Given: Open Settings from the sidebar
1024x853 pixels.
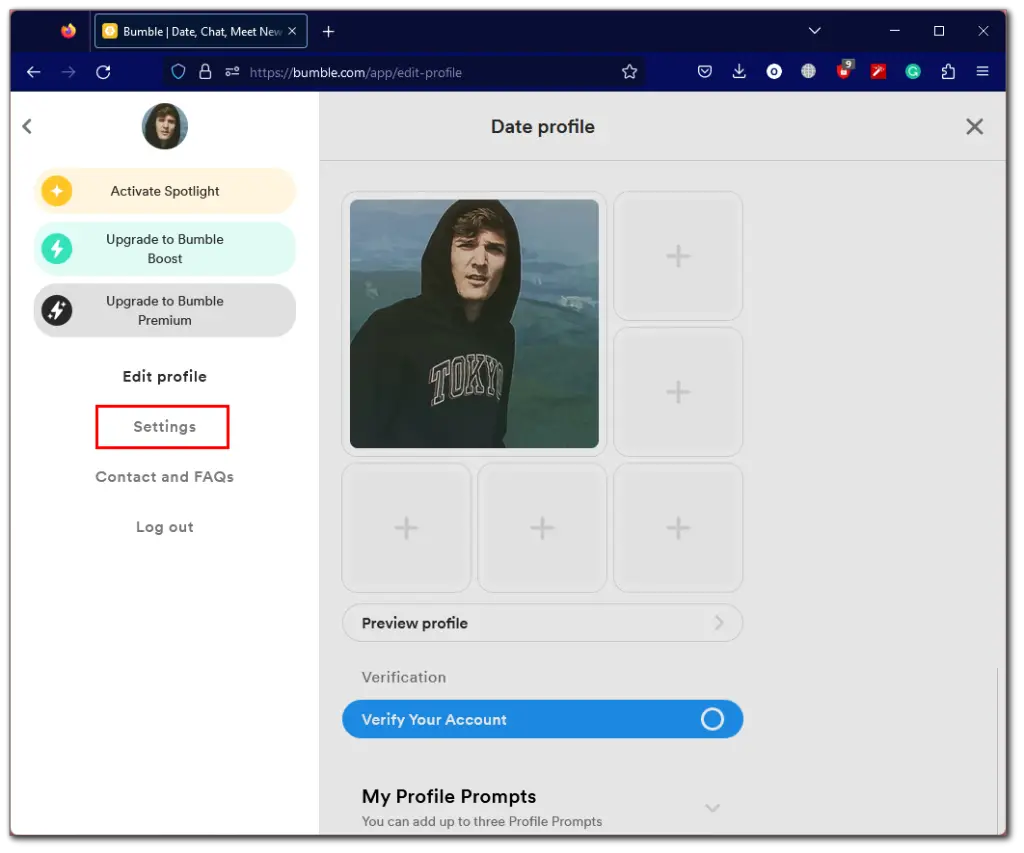Looking at the screenshot, I should click(162, 426).
